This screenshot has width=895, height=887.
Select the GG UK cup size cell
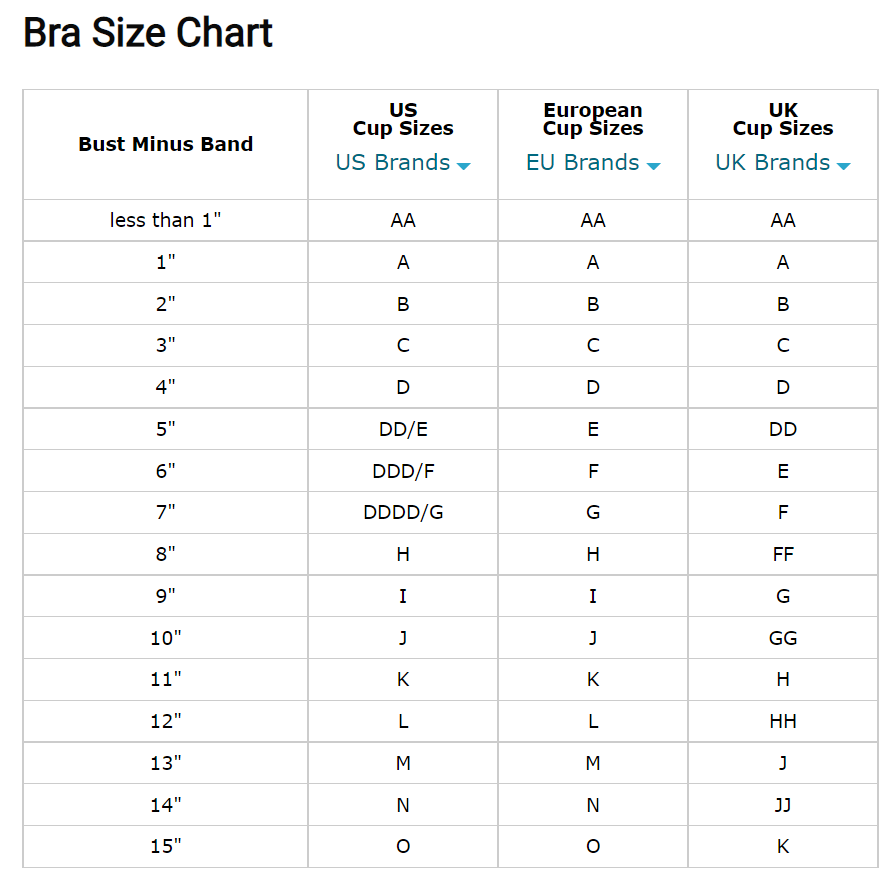coord(783,638)
